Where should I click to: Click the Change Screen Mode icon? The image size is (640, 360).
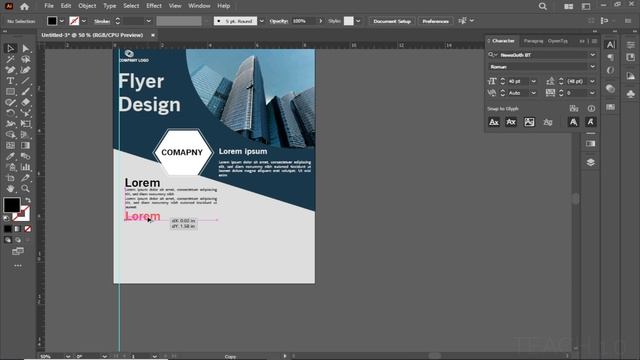pos(18,251)
